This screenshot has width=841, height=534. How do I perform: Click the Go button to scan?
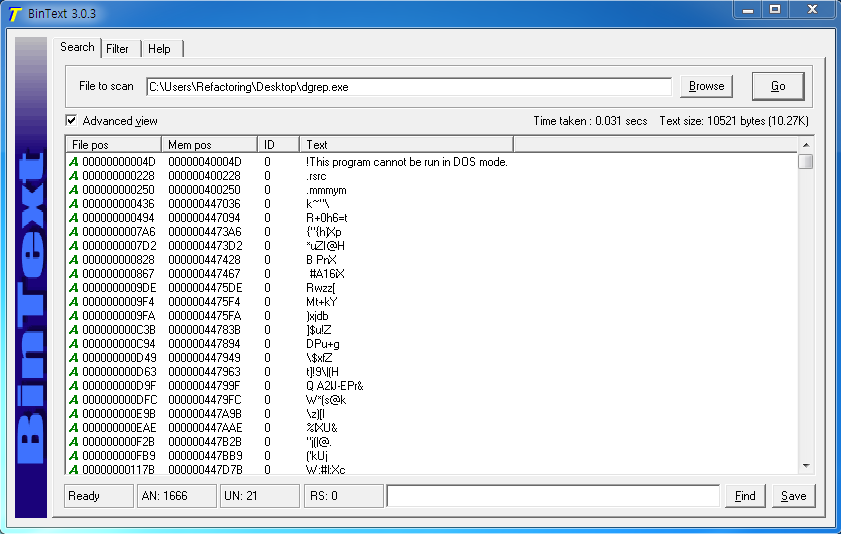click(778, 86)
